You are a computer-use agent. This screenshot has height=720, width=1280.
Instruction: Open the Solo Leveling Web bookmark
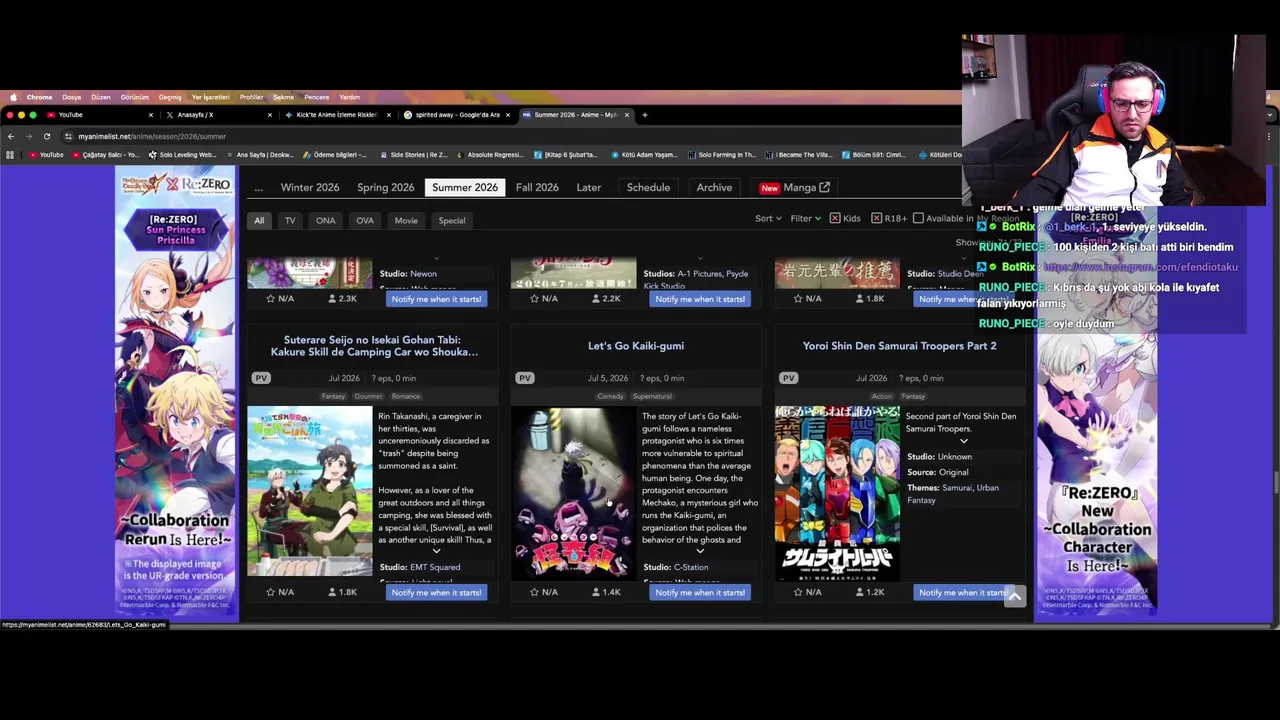182,155
